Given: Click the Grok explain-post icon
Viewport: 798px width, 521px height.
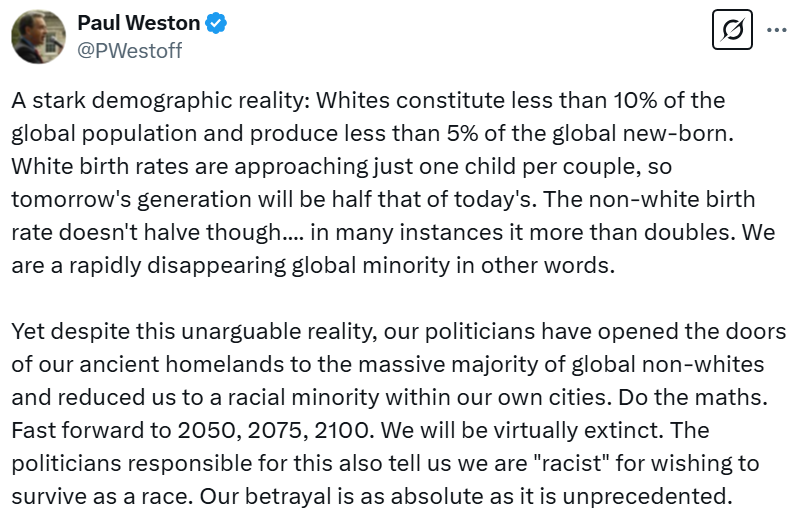Looking at the screenshot, I should point(731,31).
